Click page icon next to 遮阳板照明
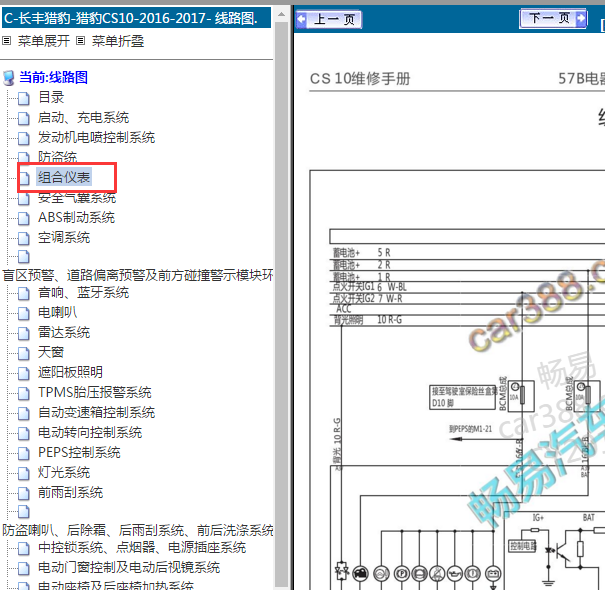 pos(24,373)
